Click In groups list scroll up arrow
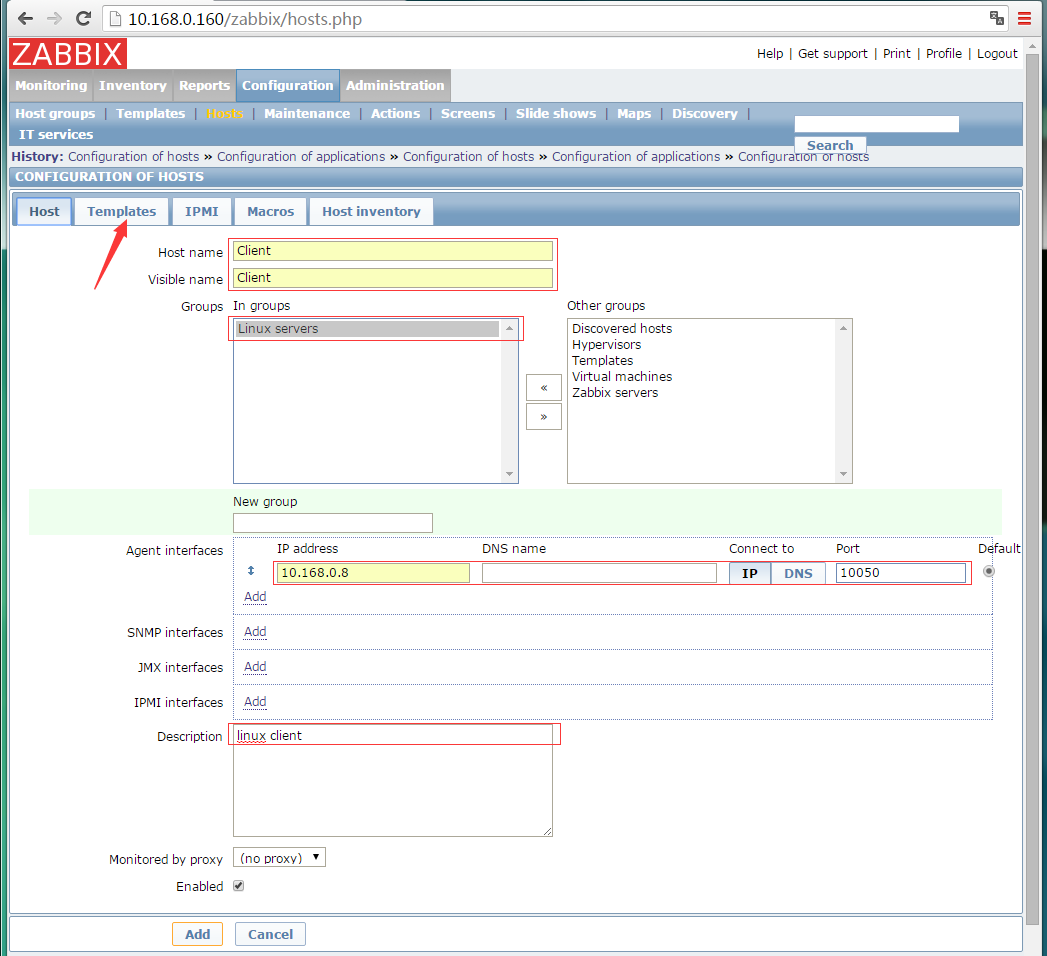This screenshot has height=956, width=1047. (x=509, y=328)
